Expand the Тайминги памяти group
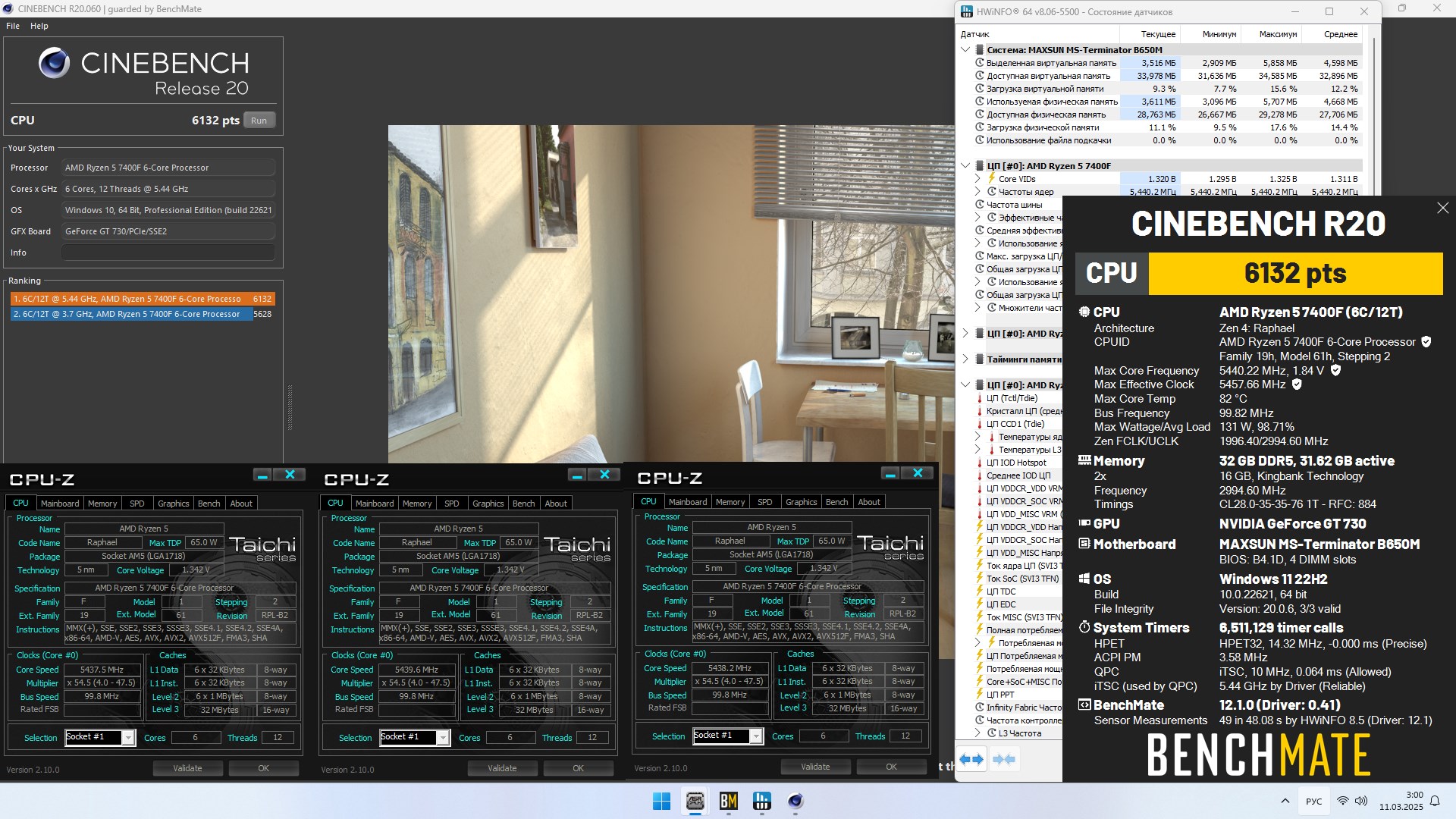 [x=965, y=359]
